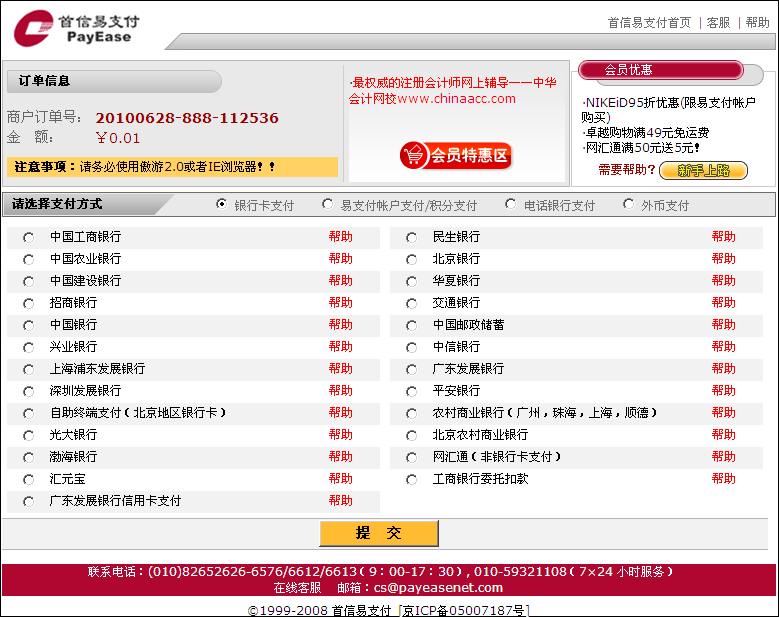Select 银行卡支付 payment method

(222, 204)
